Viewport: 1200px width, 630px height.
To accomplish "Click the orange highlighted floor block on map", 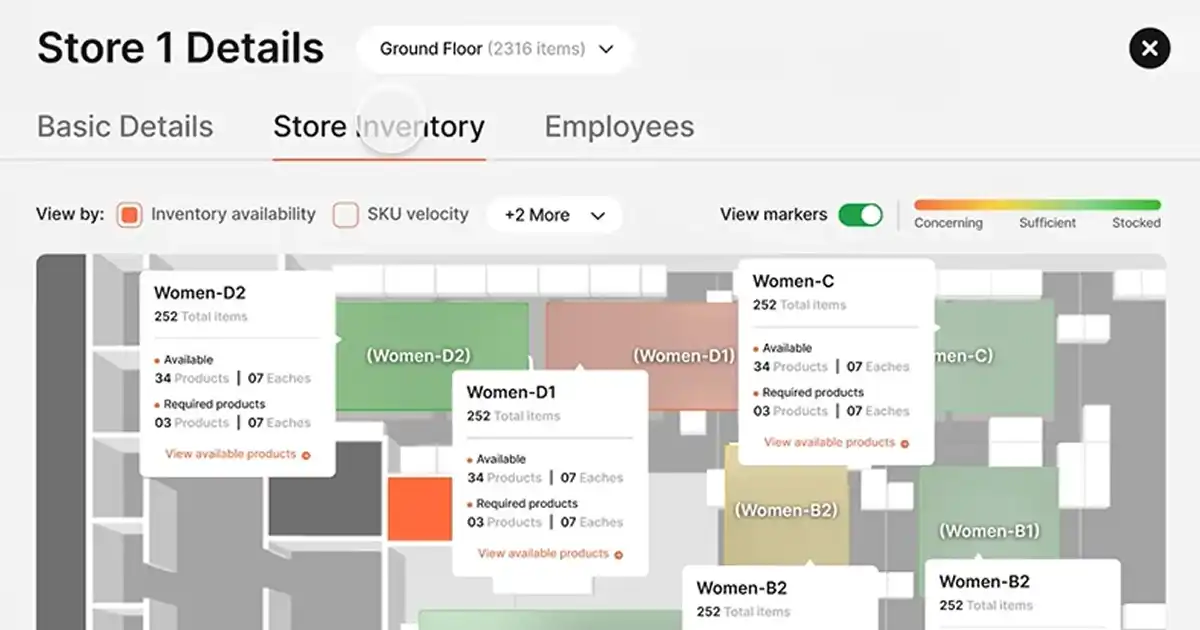I will pyautogui.click(x=419, y=510).
